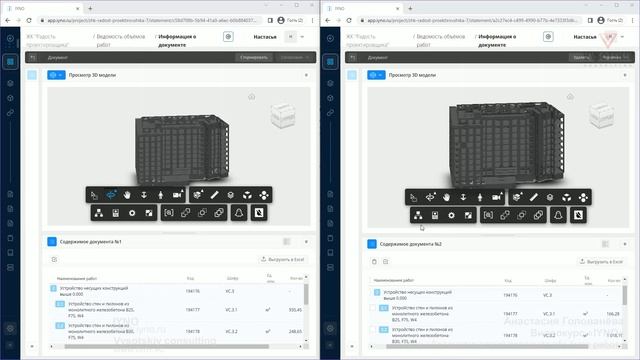The image size is (640, 360).
Task: Open the ЖК project breadcrumb in left window
Action: tap(47, 40)
